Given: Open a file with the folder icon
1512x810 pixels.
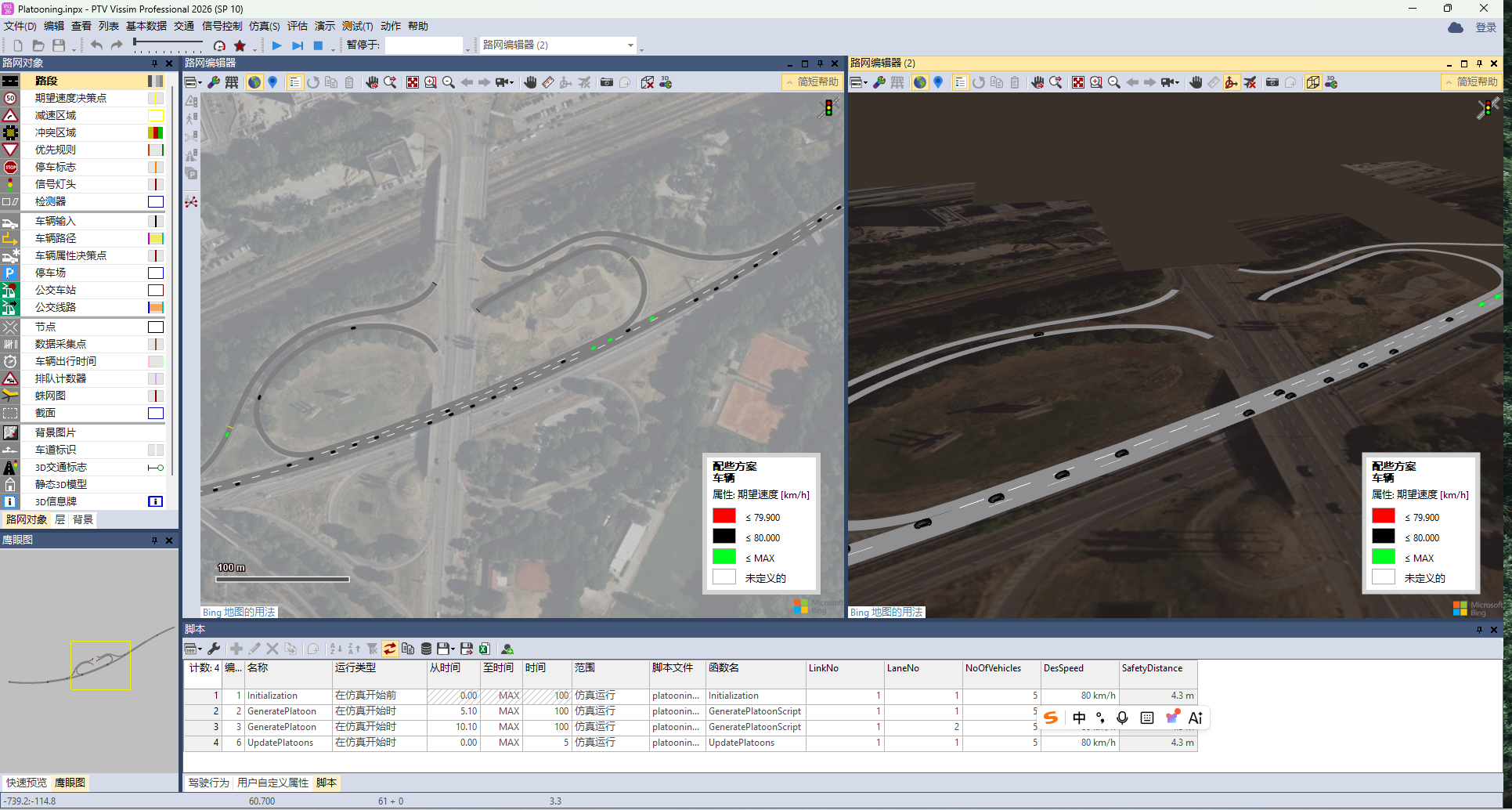Looking at the screenshot, I should [x=38, y=46].
